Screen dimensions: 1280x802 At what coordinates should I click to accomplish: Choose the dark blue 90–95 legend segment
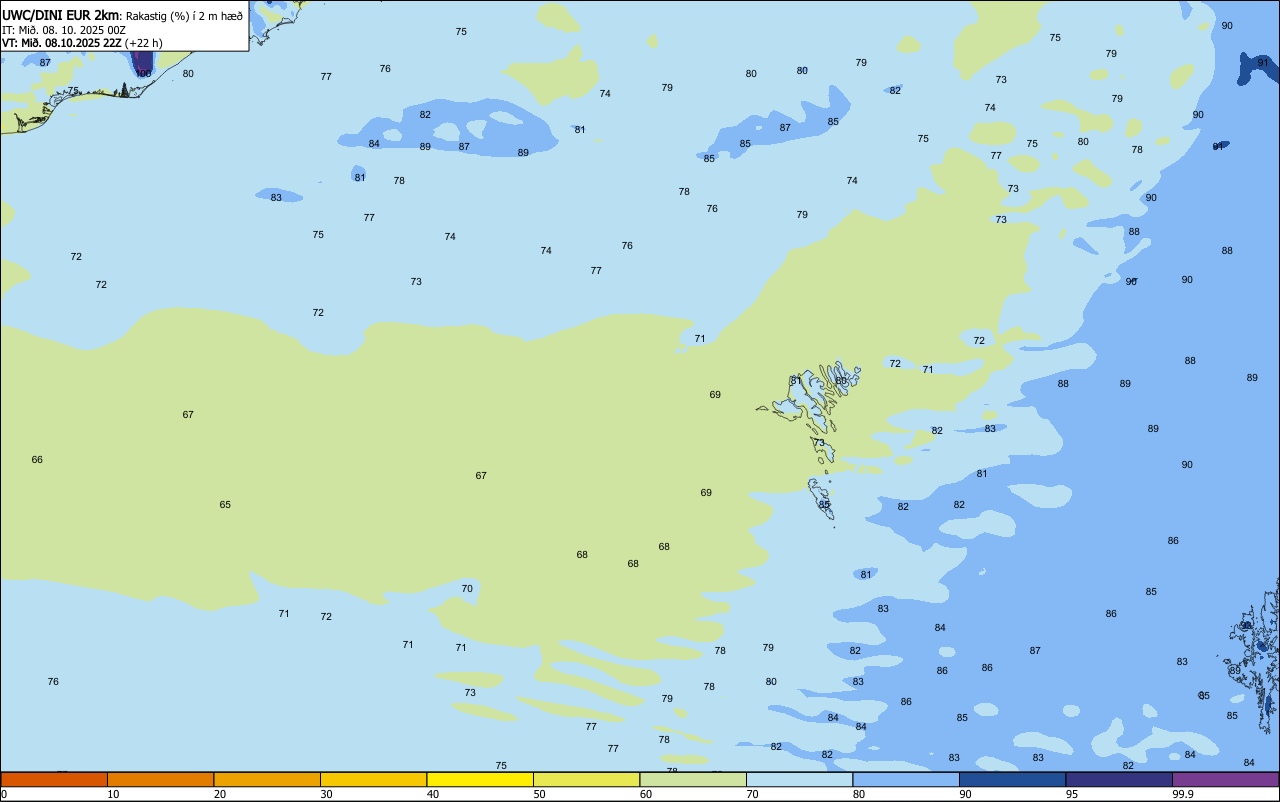tap(1012, 779)
